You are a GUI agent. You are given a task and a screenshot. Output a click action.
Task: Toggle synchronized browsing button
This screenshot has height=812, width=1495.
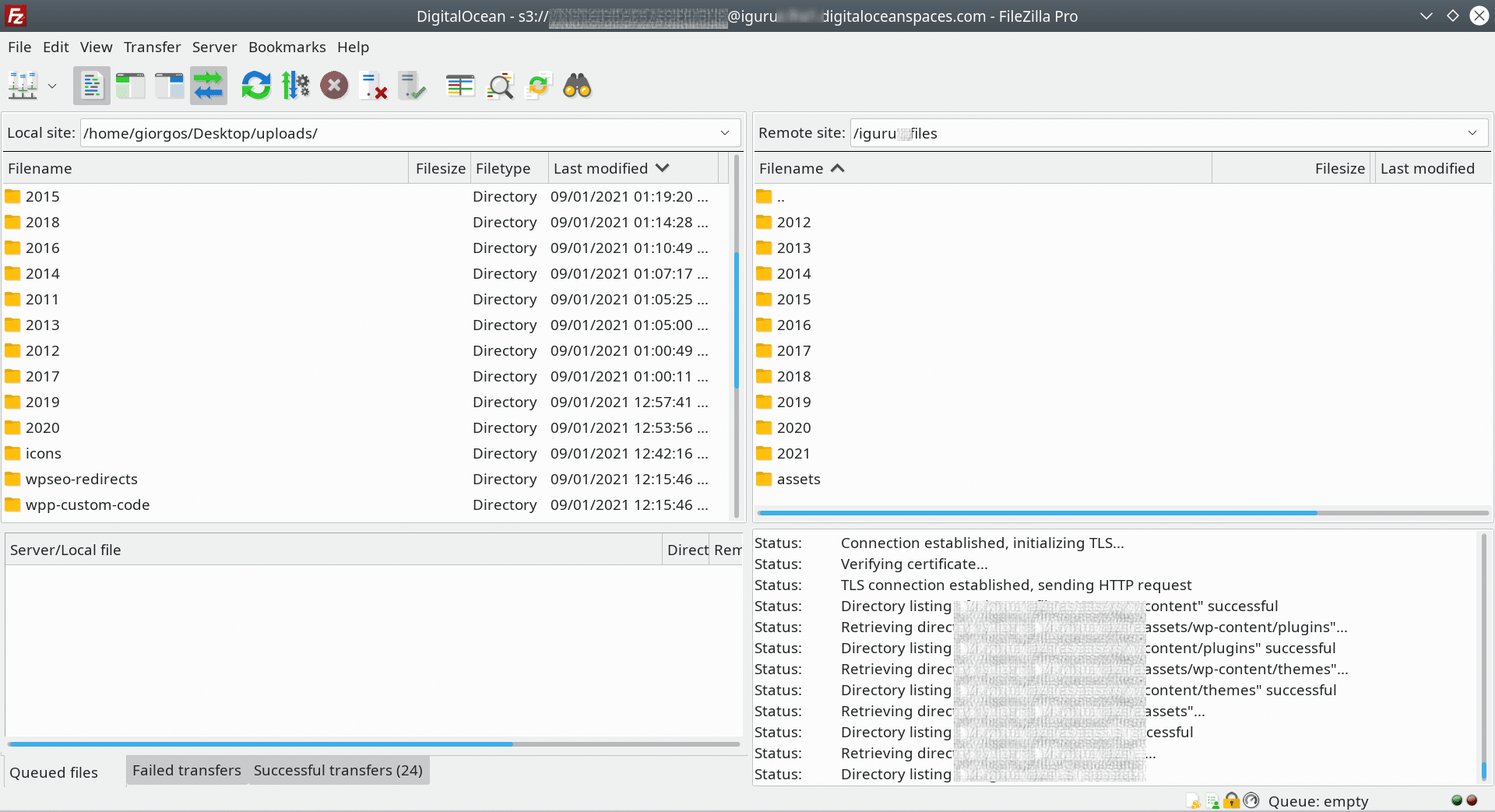tap(539, 86)
